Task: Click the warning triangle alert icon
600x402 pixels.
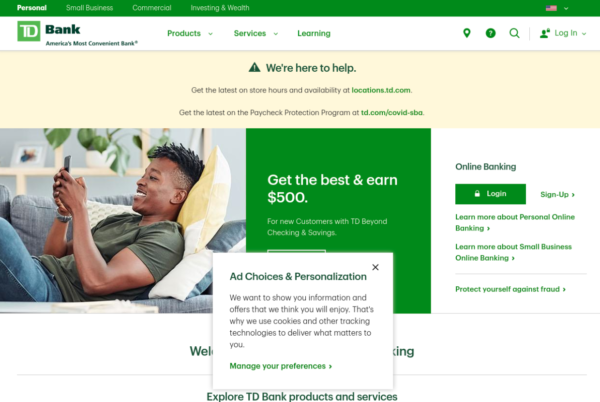Action: [x=254, y=68]
